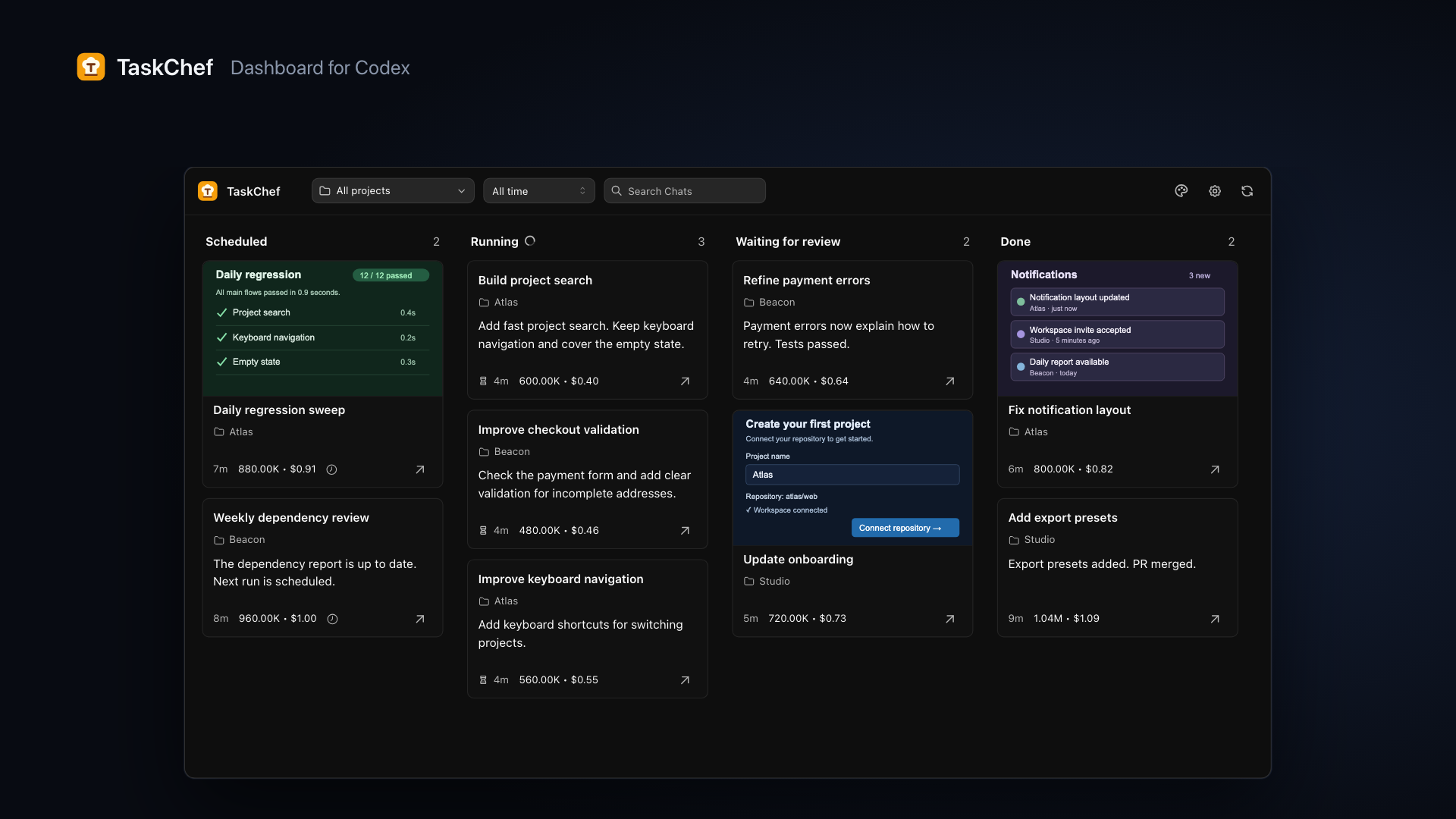Open Update onboarding arrow icon
The height and width of the screenshot is (819, 1456).
point(949,619)
